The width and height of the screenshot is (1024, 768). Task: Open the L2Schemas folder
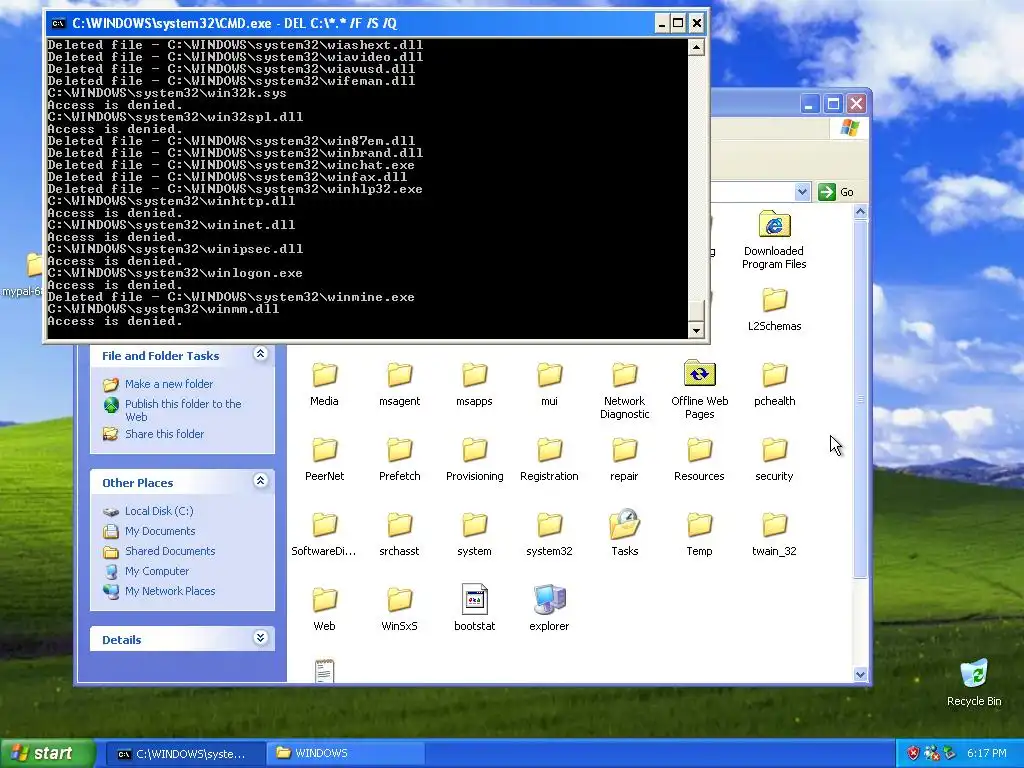pyautogui.click(x=775, y=310)
